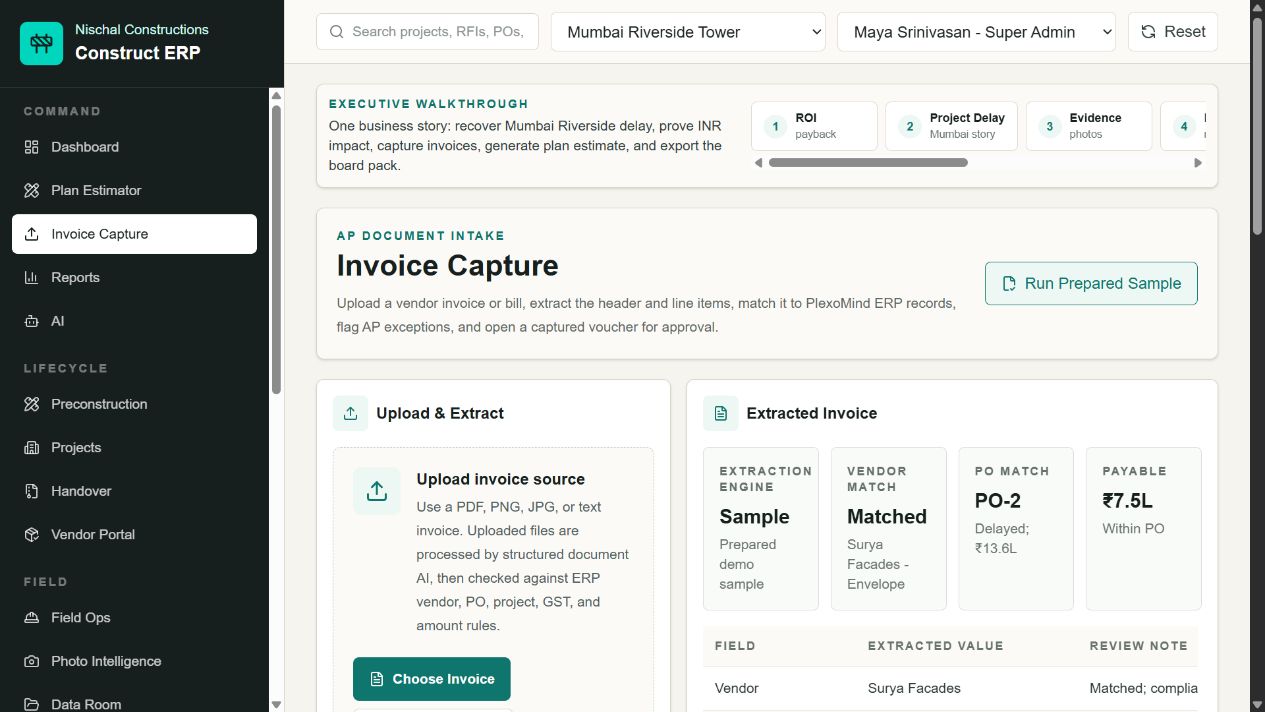Image resolution: width=1265 pixels, height=712 pixels.
Task: Expand the Mumbai Riverside Tower project dropdown
Action: [x=688, y=32]
